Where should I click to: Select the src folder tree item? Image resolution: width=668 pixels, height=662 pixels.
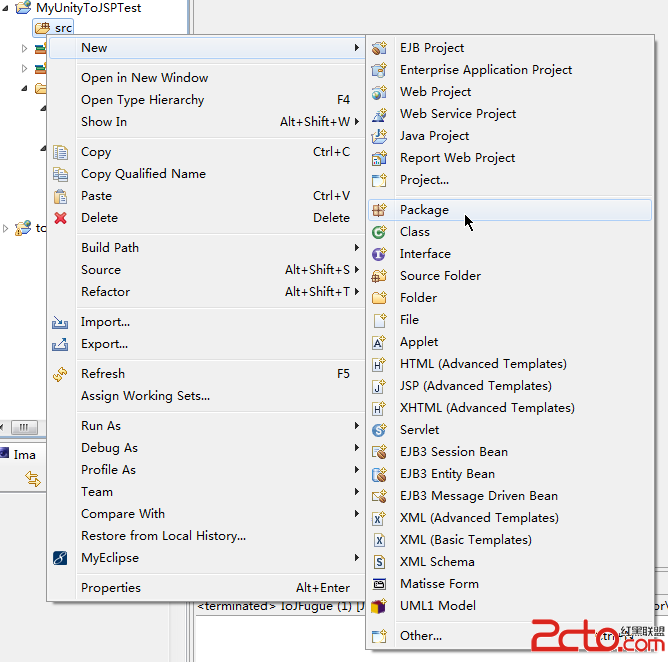point(53,28)
